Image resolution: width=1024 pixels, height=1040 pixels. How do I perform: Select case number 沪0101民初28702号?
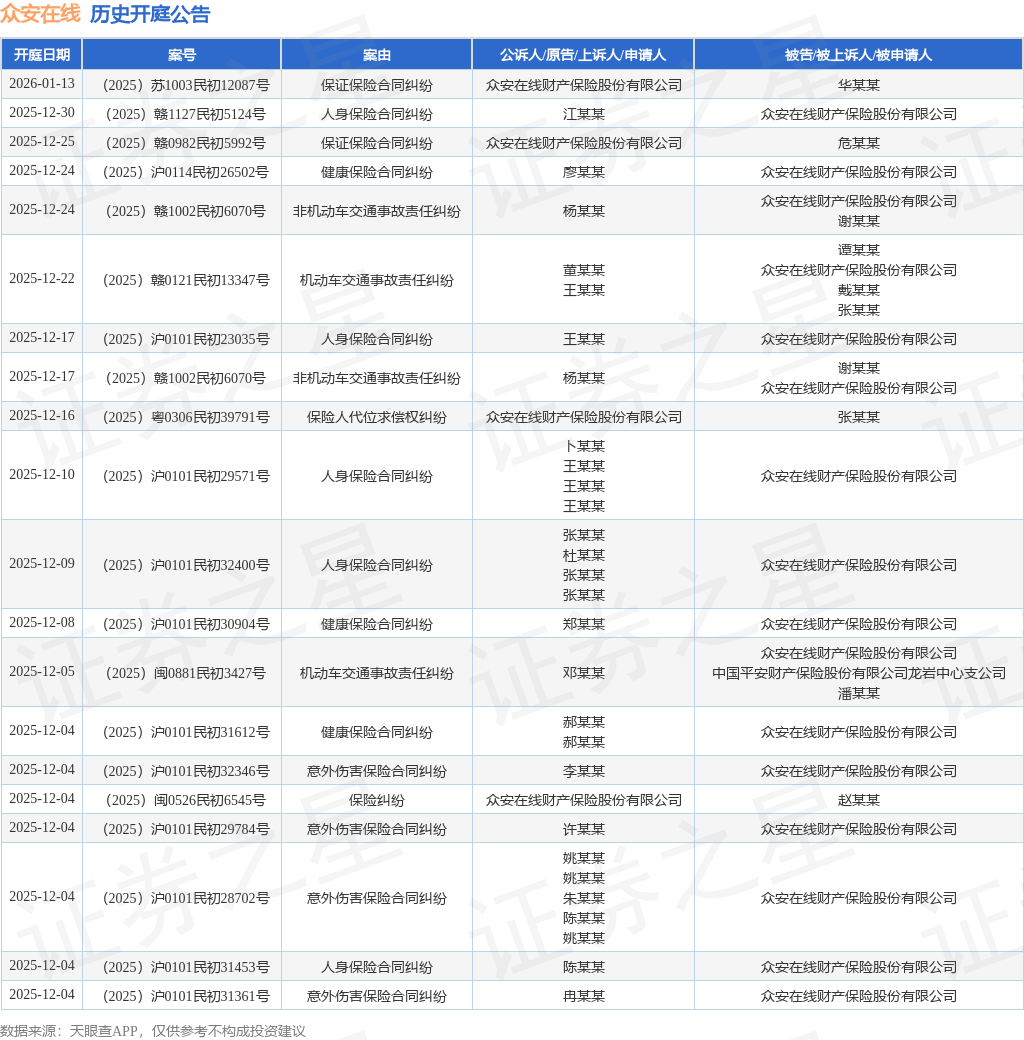[x=186, y=899]
